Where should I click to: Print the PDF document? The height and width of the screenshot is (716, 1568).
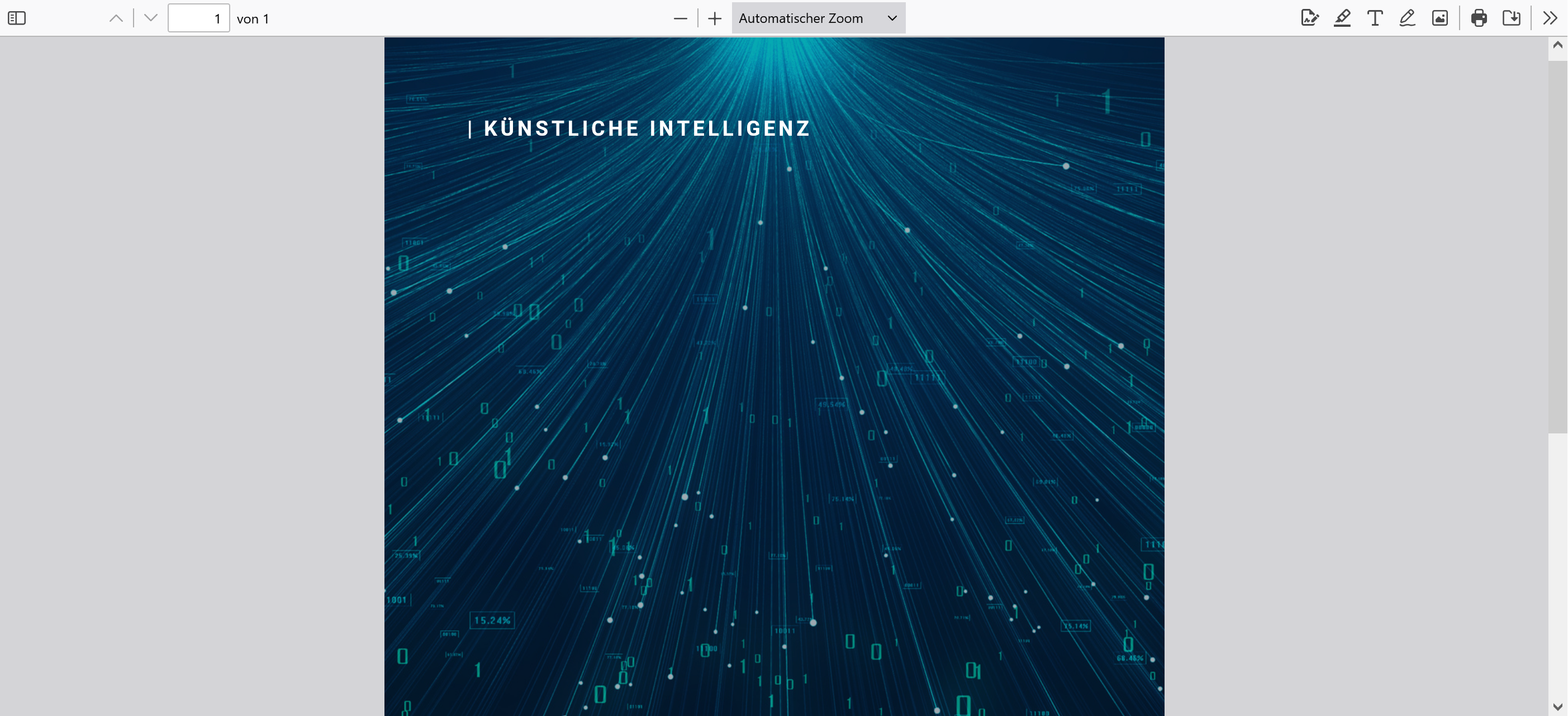(1479, 18)
